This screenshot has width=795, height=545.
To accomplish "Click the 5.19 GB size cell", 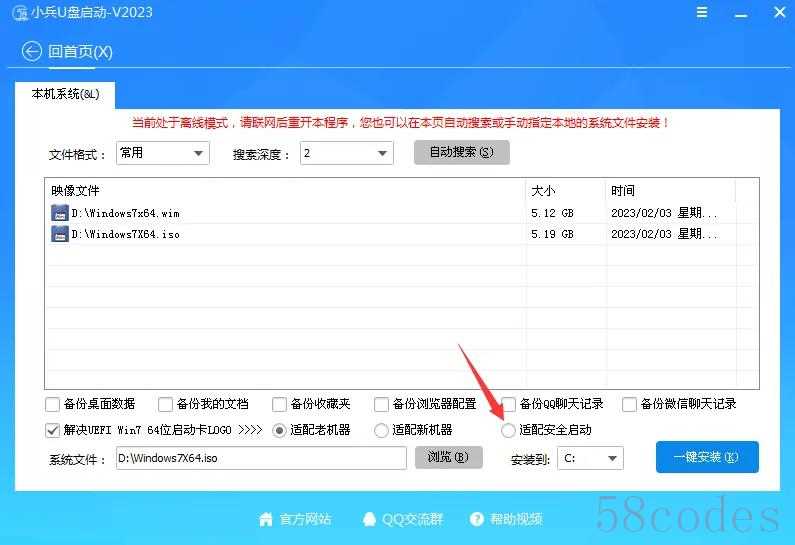I will 552,234.
